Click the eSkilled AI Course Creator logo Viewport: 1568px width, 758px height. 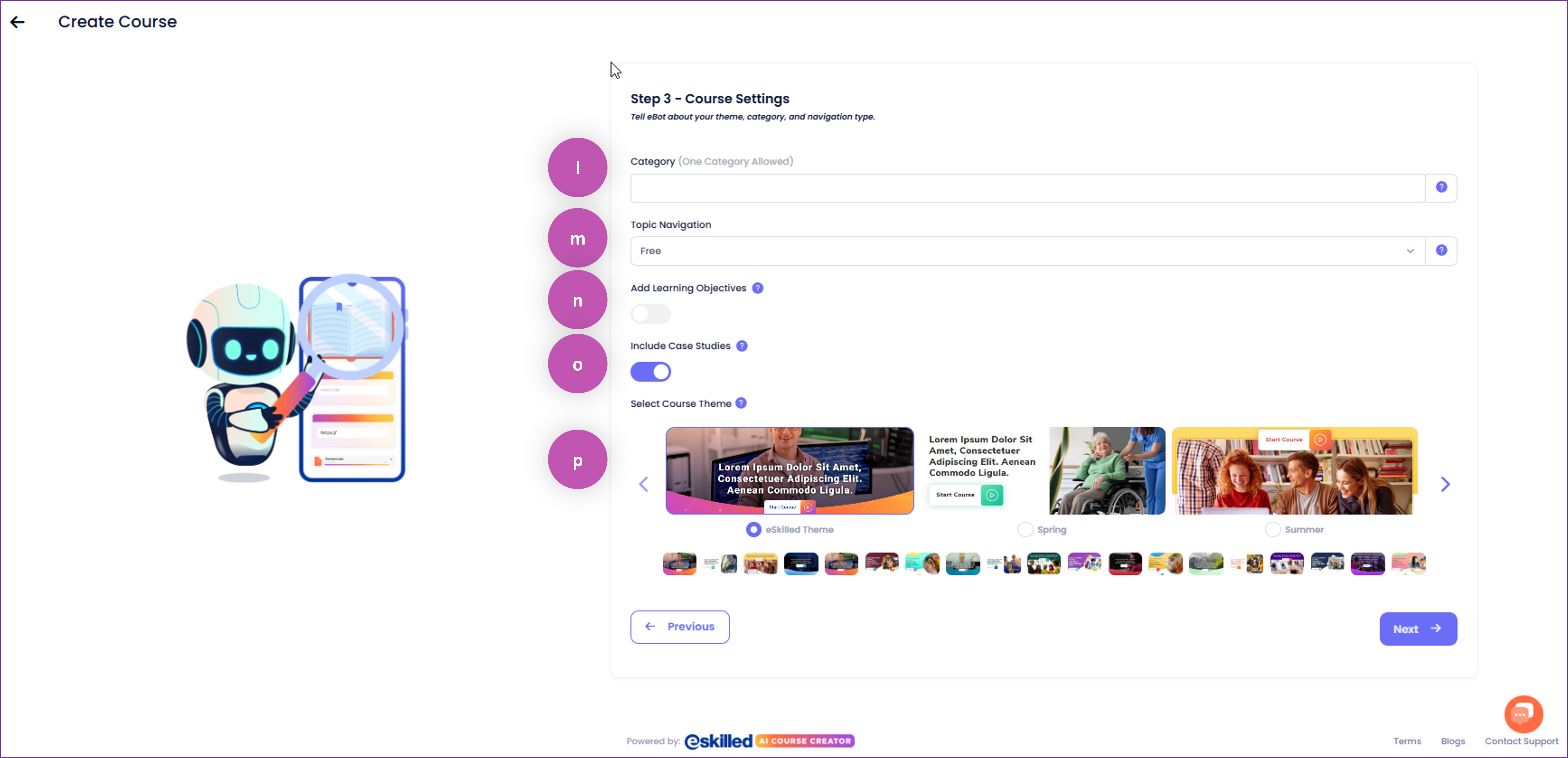[769, 741]
